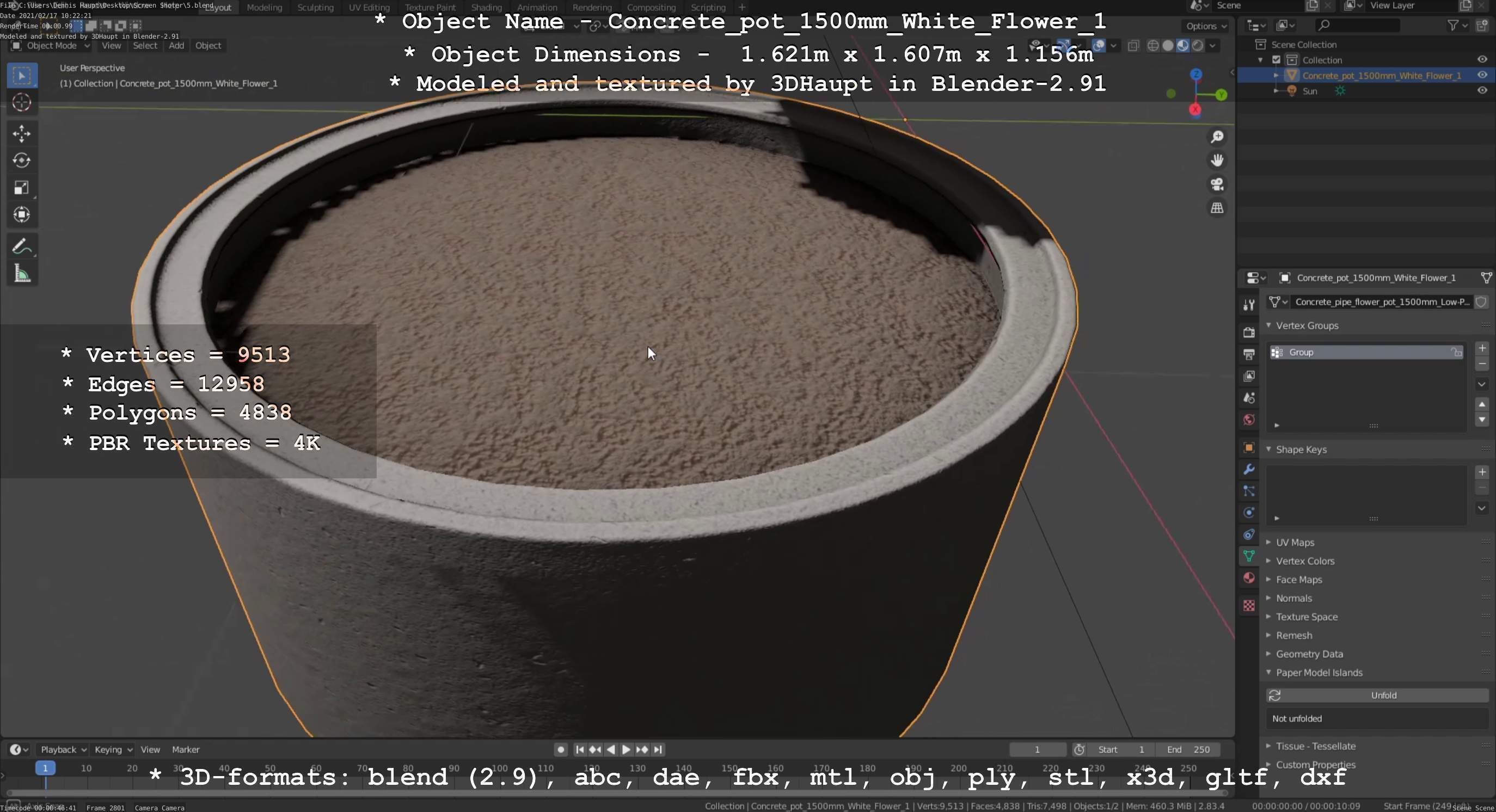The height and width of the screenshot is (812, 1496).
Task: Click the Z axis on navigation gizmo
Action: coord(1197,75)
